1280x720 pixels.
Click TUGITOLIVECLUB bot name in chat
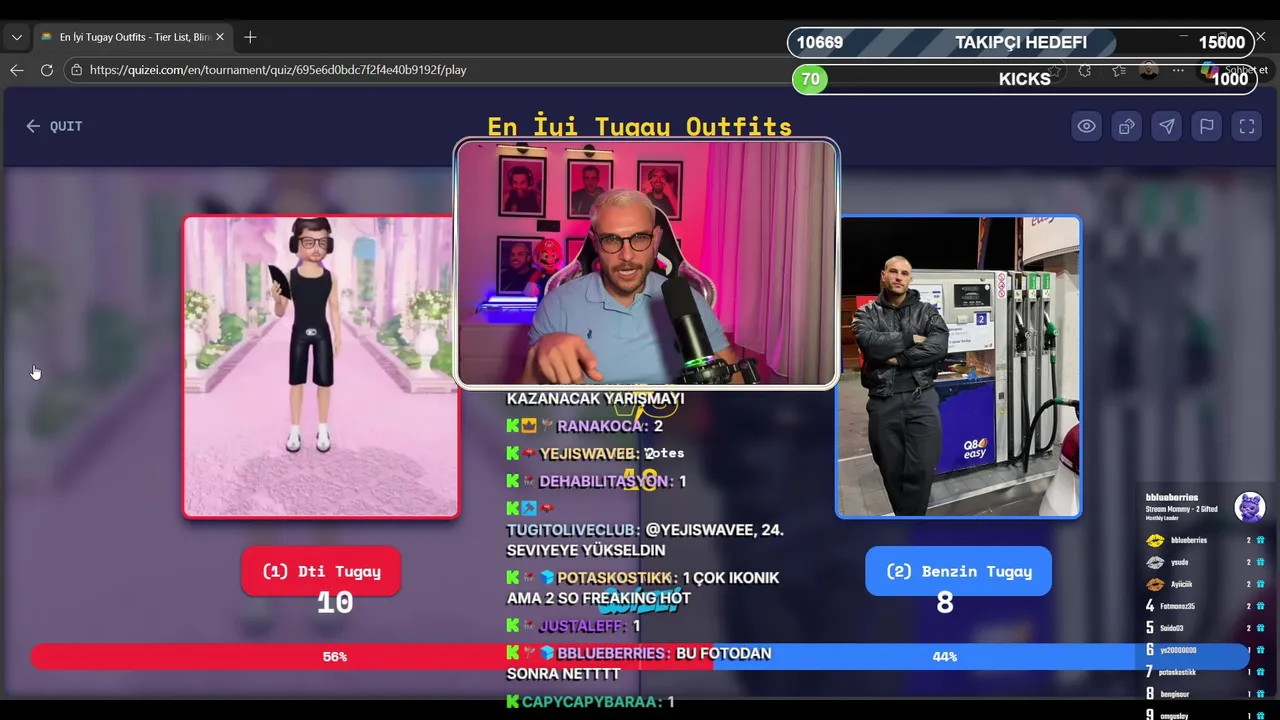point(572,530)
